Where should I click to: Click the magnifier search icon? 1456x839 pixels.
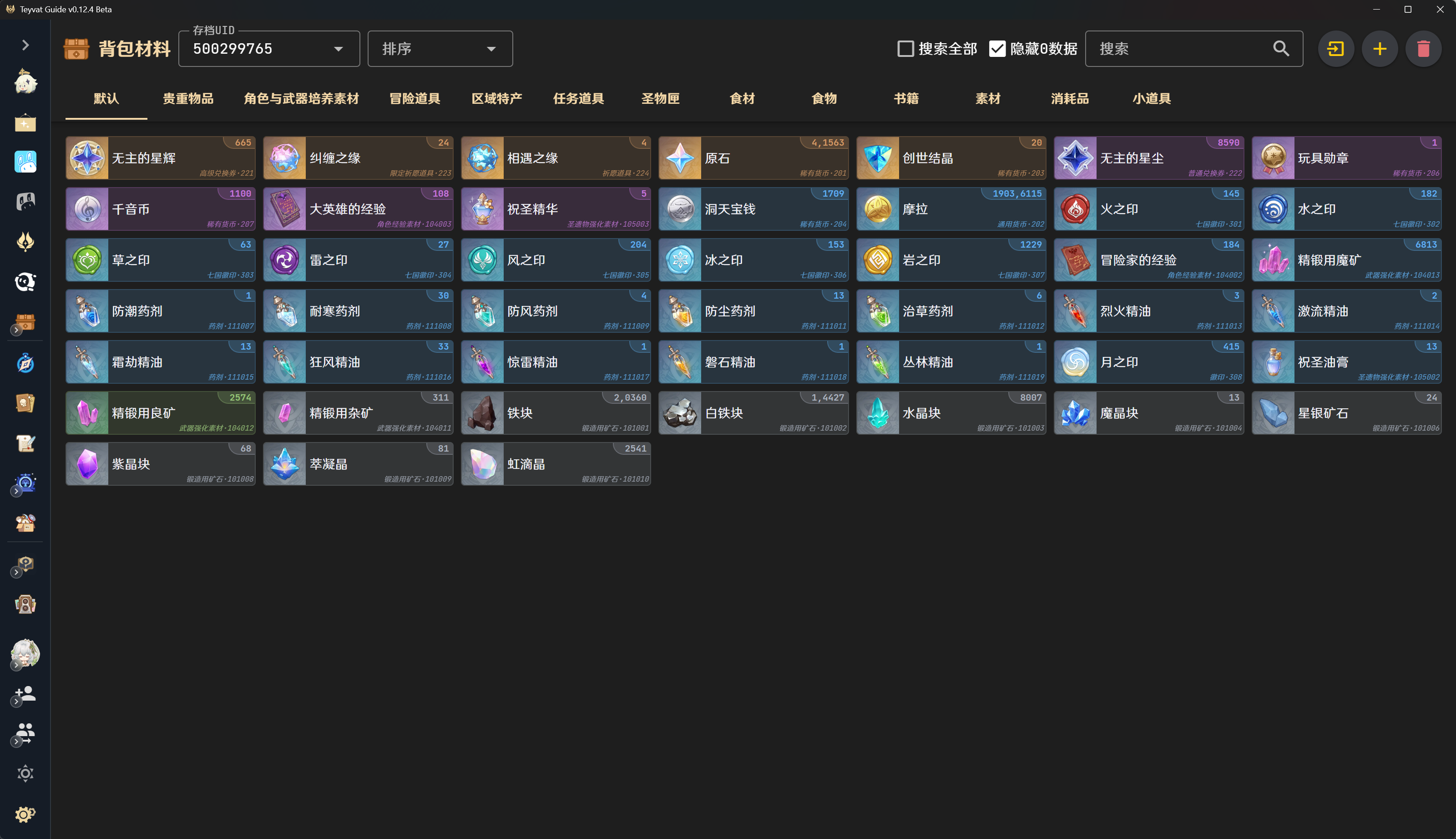coord(1280,49)
